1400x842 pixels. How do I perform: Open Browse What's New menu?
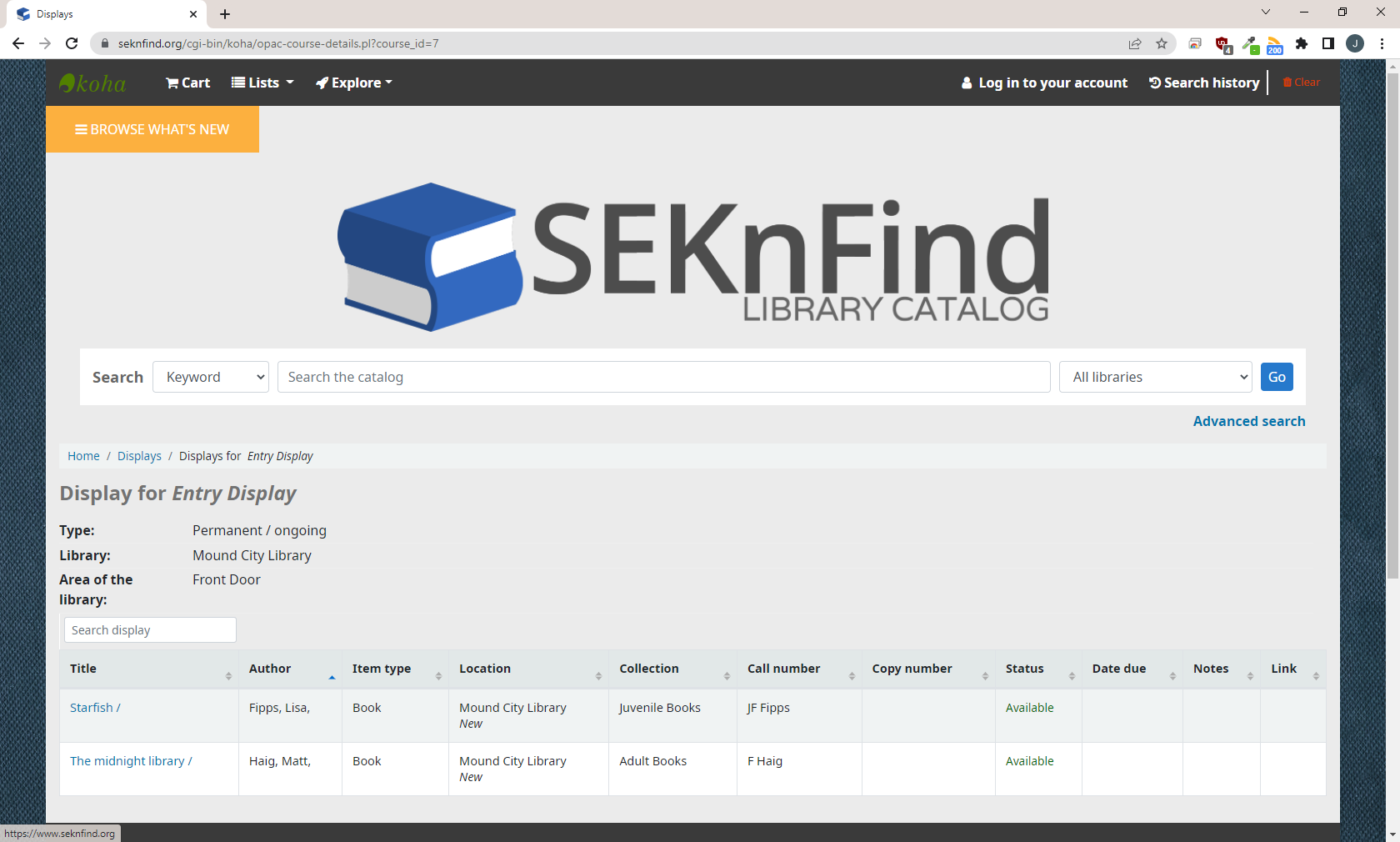[x=152, y=129]
